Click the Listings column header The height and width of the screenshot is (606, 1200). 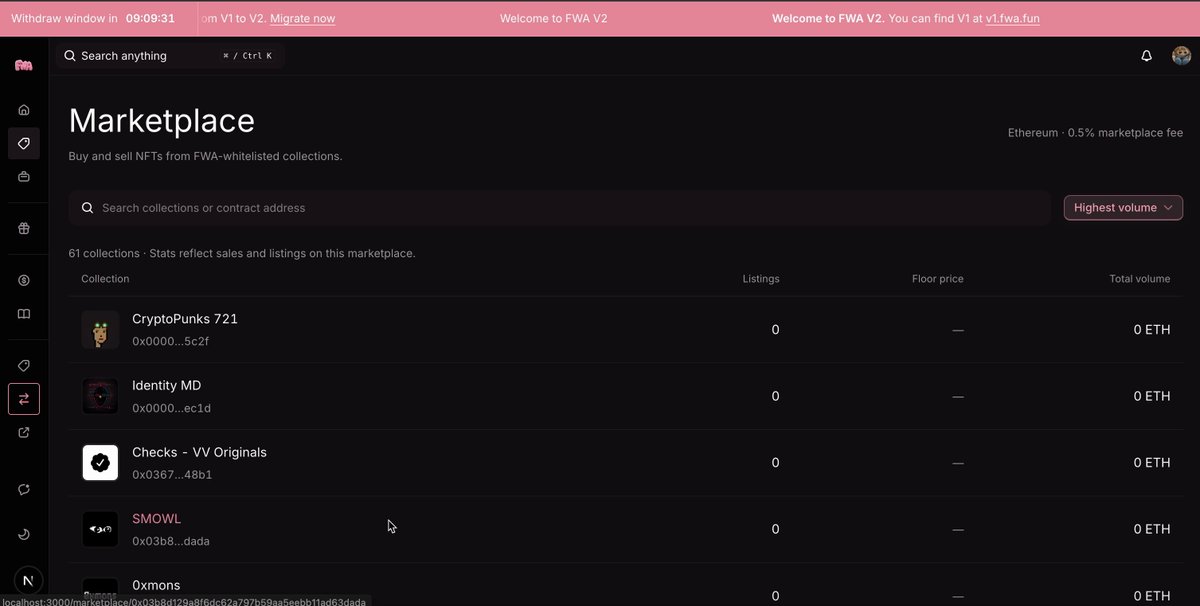(x=761, y=279)
